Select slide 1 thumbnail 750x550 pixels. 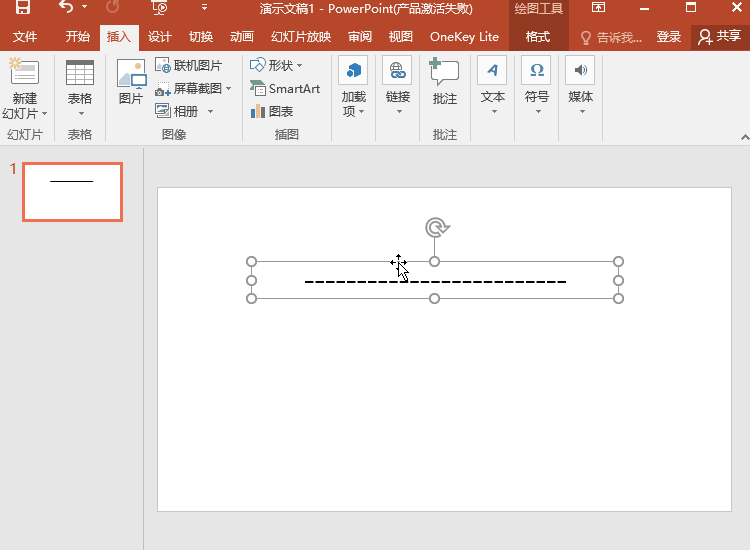72,192
